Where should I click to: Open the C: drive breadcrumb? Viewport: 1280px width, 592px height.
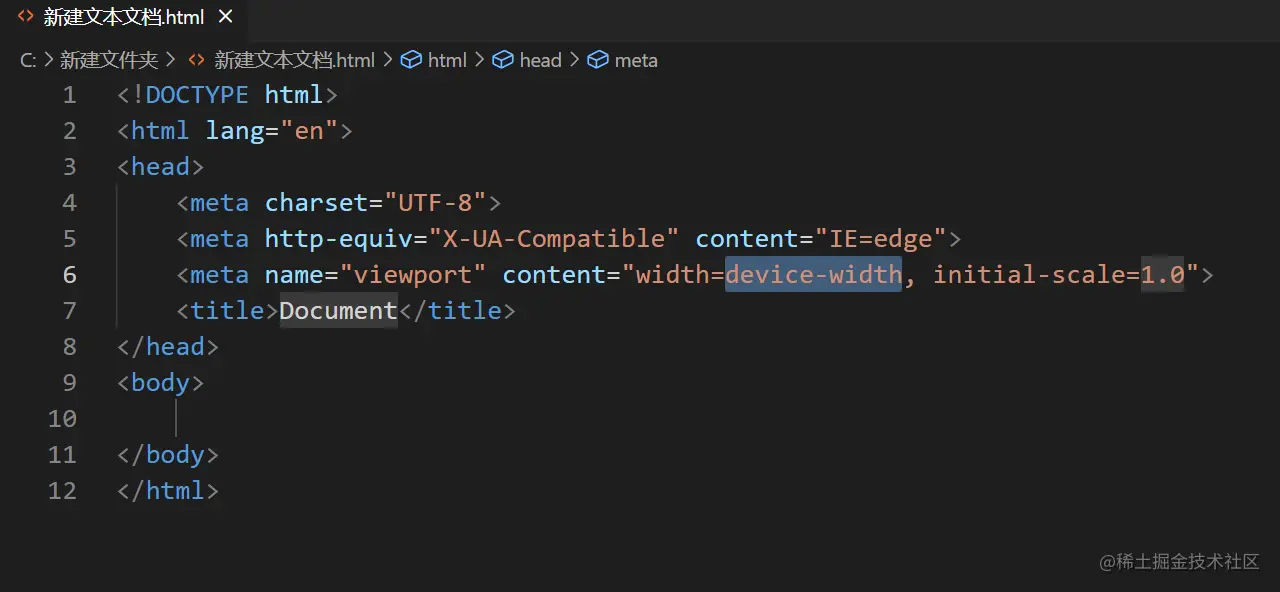click(x=28, y=60)
